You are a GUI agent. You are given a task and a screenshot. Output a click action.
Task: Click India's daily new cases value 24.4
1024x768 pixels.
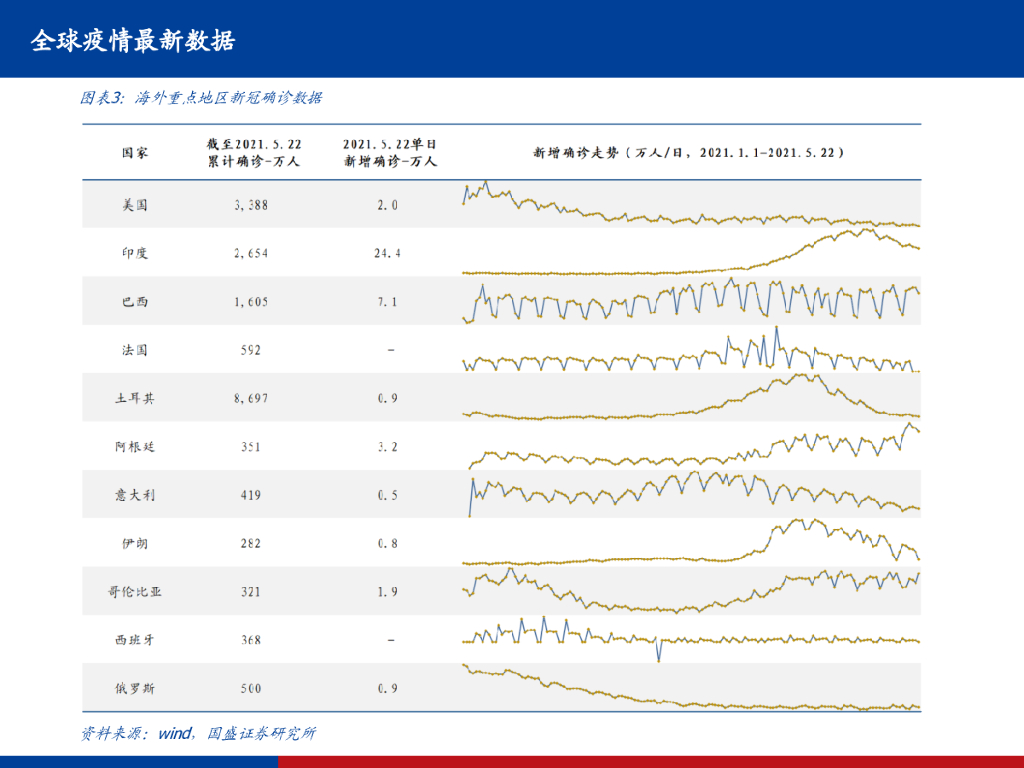pos(388,254)
